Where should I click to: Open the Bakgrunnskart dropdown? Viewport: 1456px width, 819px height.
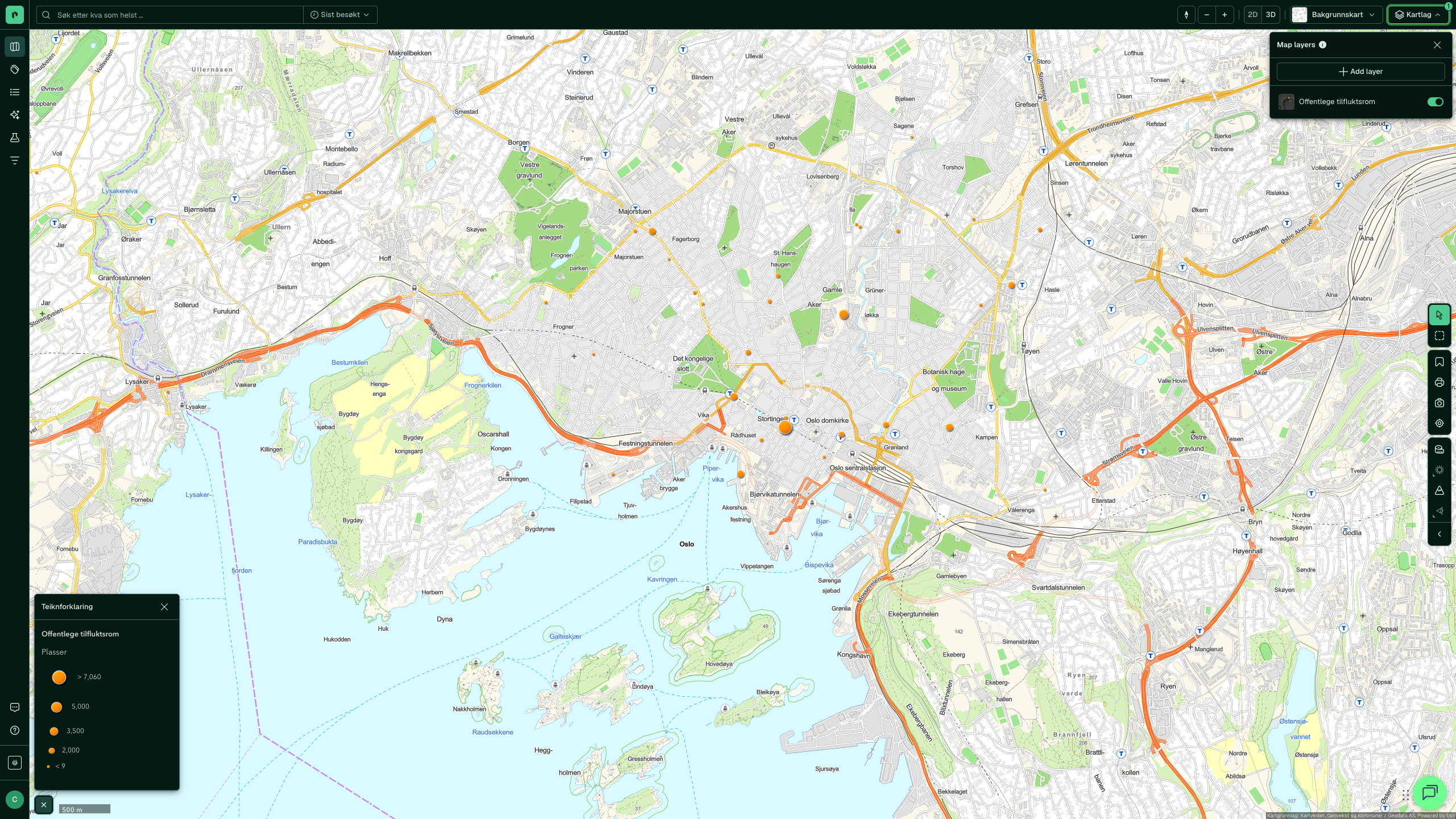pos(1337,15)
